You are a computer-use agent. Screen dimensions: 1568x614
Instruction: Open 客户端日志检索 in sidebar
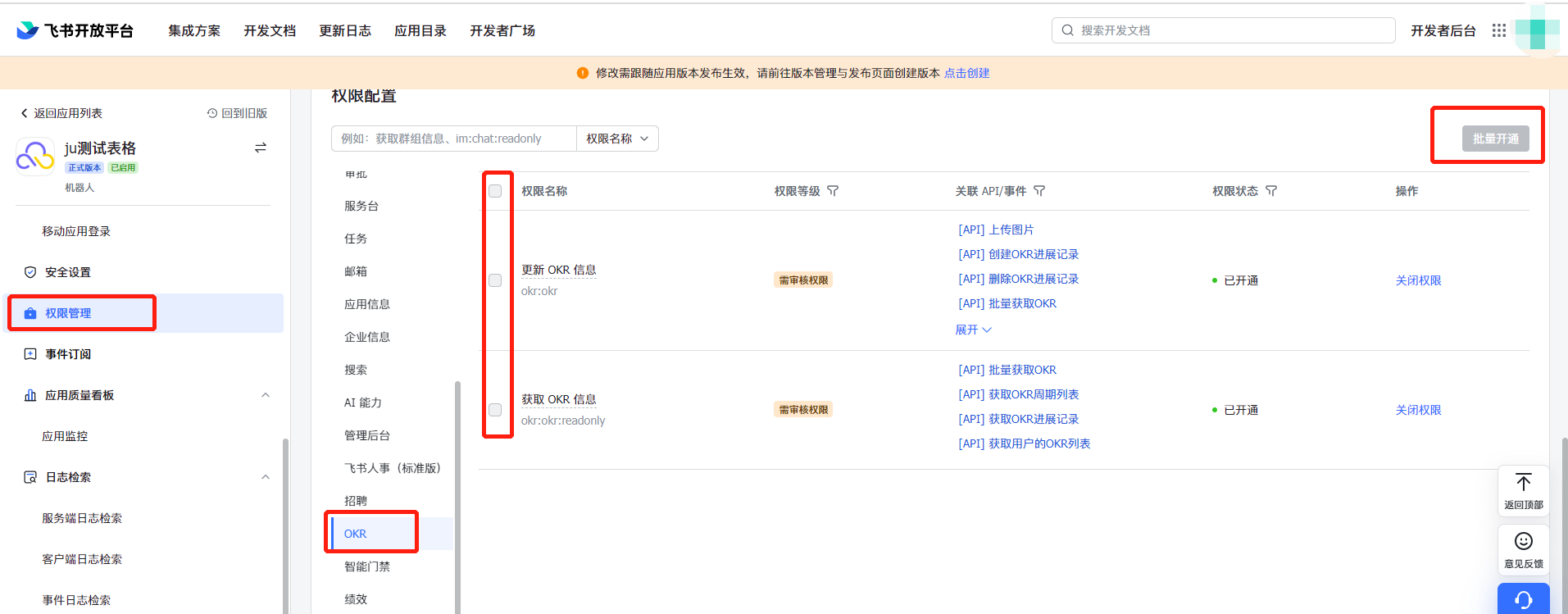pyautogui.click(x=82, y=559)
